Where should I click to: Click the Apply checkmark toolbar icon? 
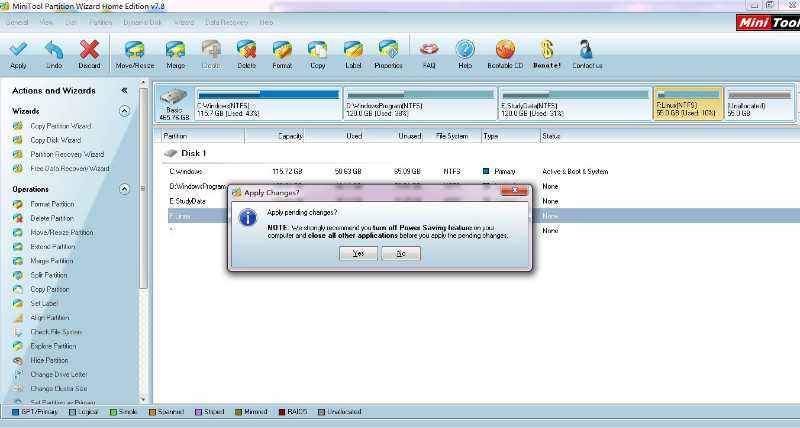coord(18,49)
